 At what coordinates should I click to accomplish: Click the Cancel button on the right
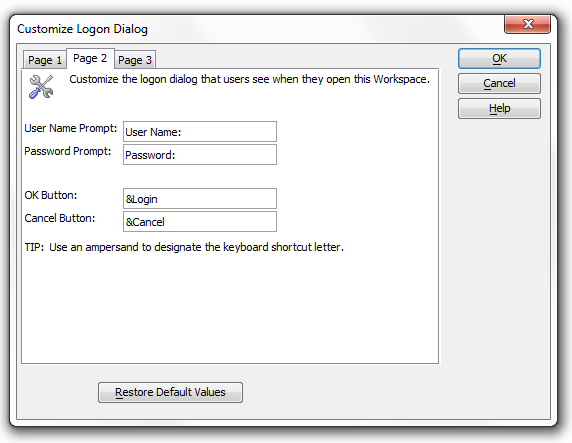tap(499, 84)
